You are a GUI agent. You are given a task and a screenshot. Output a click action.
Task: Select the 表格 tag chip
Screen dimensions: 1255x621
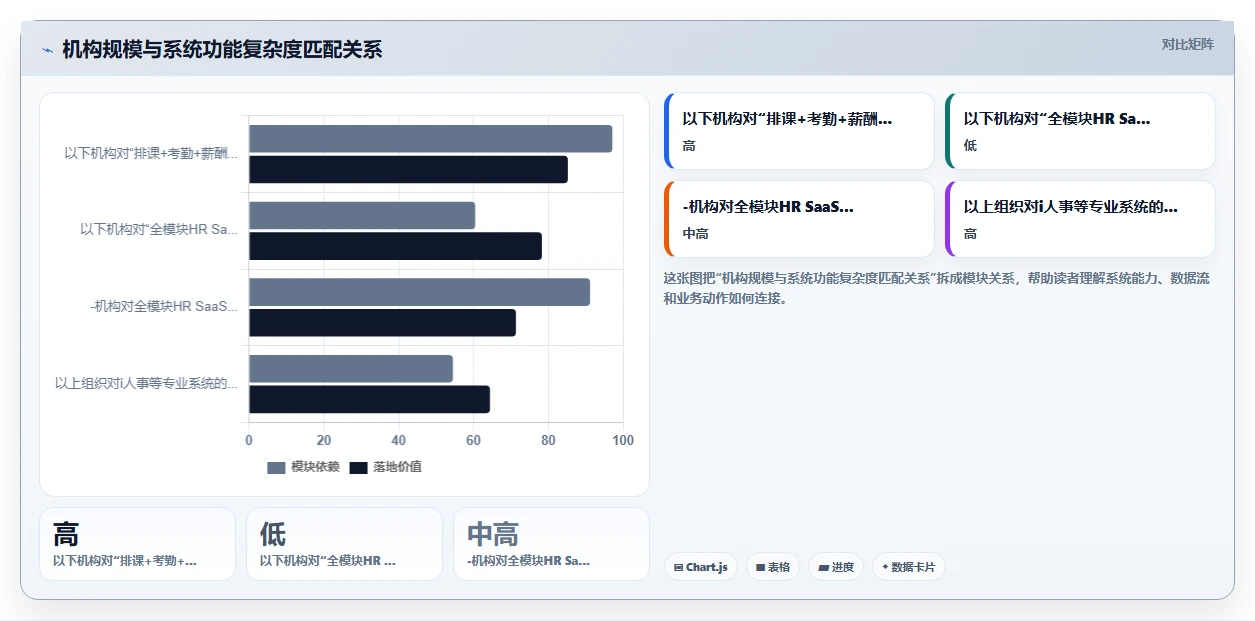(773, 567)
